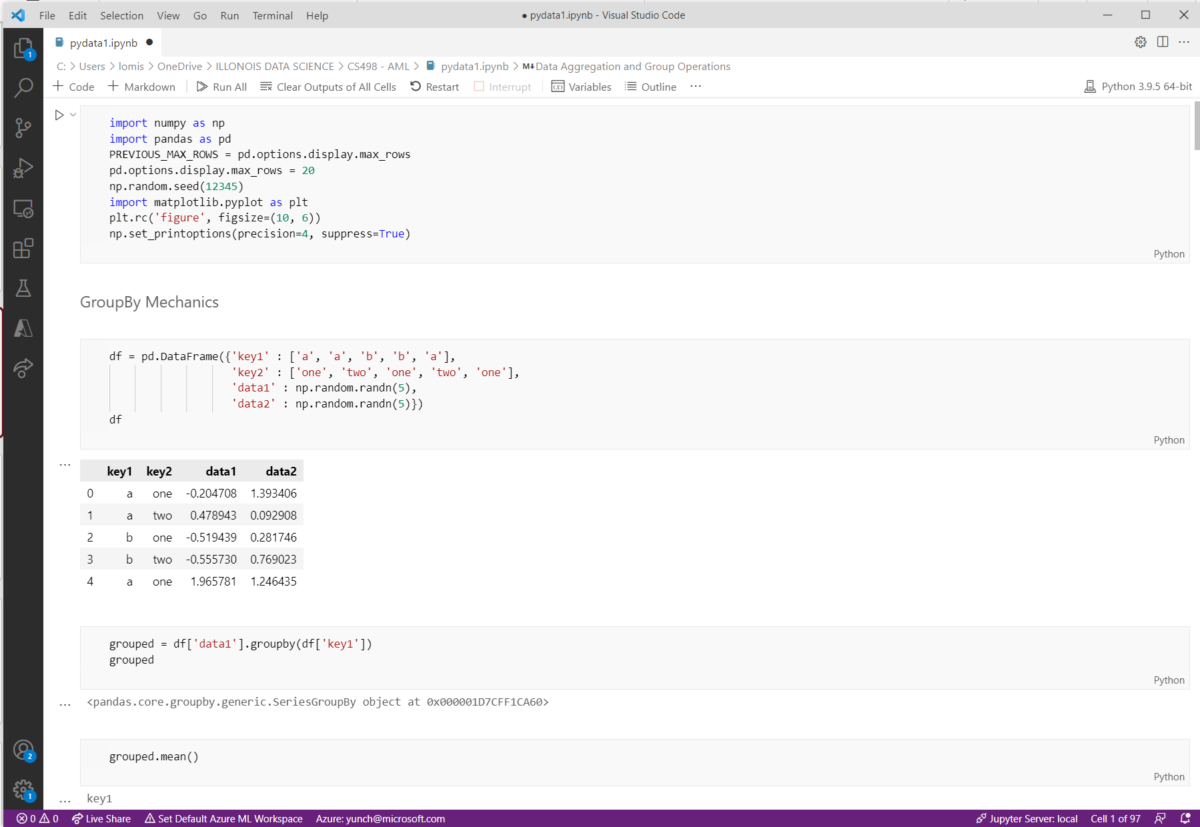
Task: Interrupt the running kernel
Action: coord(502,86)
